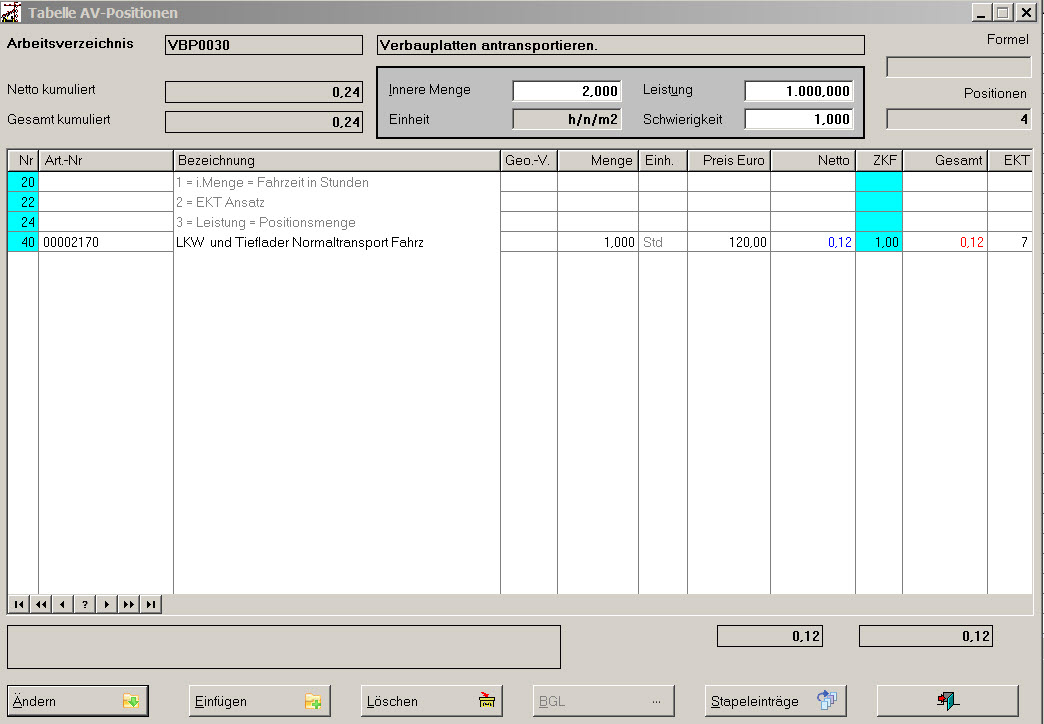Image resolution: width=1044 pixels, height=724 pixels.
Task: Step to next record arrow
Action: tap(107, 604)
